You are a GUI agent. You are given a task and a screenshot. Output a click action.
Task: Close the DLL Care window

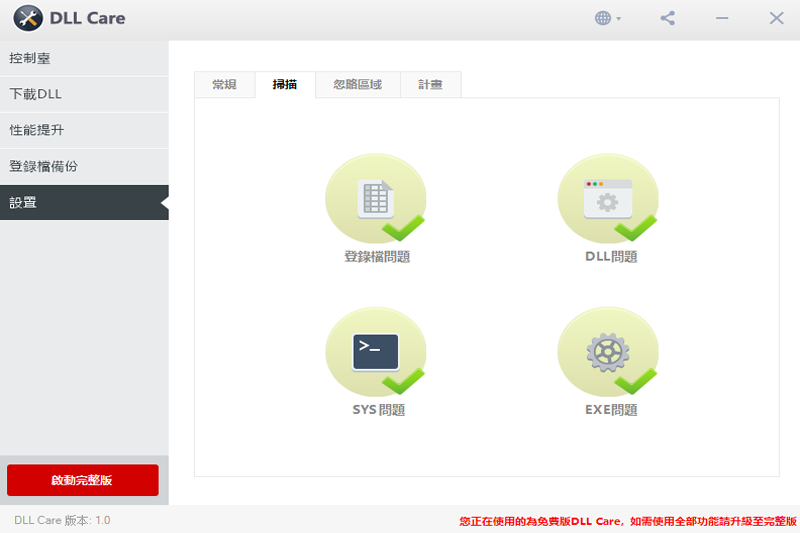[777, 18]
